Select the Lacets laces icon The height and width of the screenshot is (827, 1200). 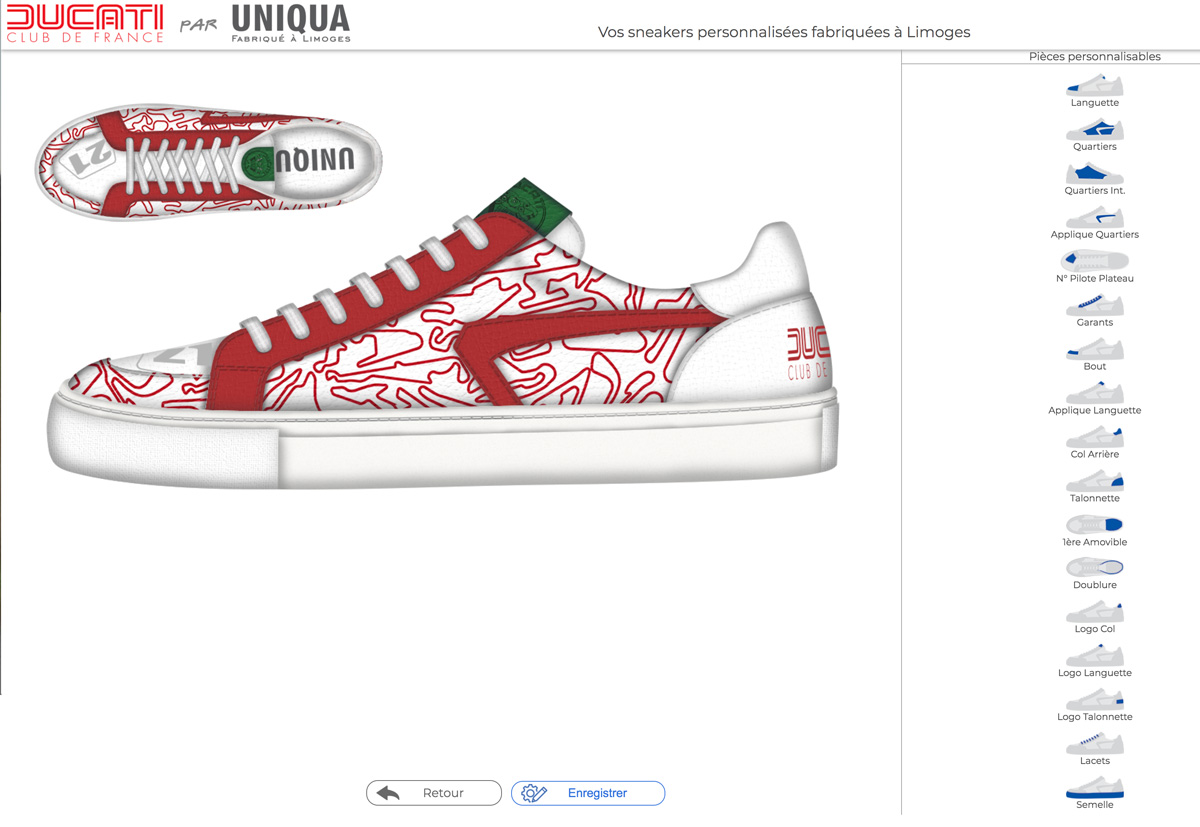(x=1095, y=744)
